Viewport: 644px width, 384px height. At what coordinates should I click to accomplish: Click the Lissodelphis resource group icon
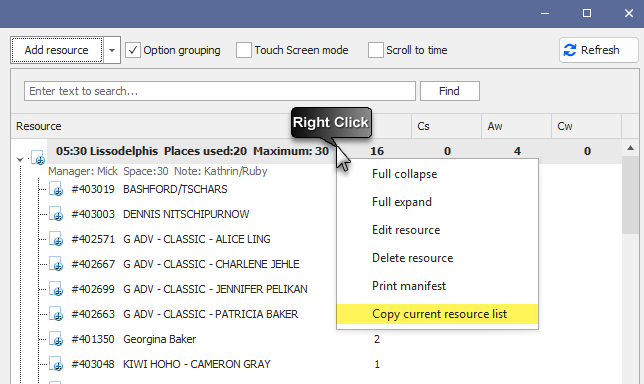click(x=38, y=158)
